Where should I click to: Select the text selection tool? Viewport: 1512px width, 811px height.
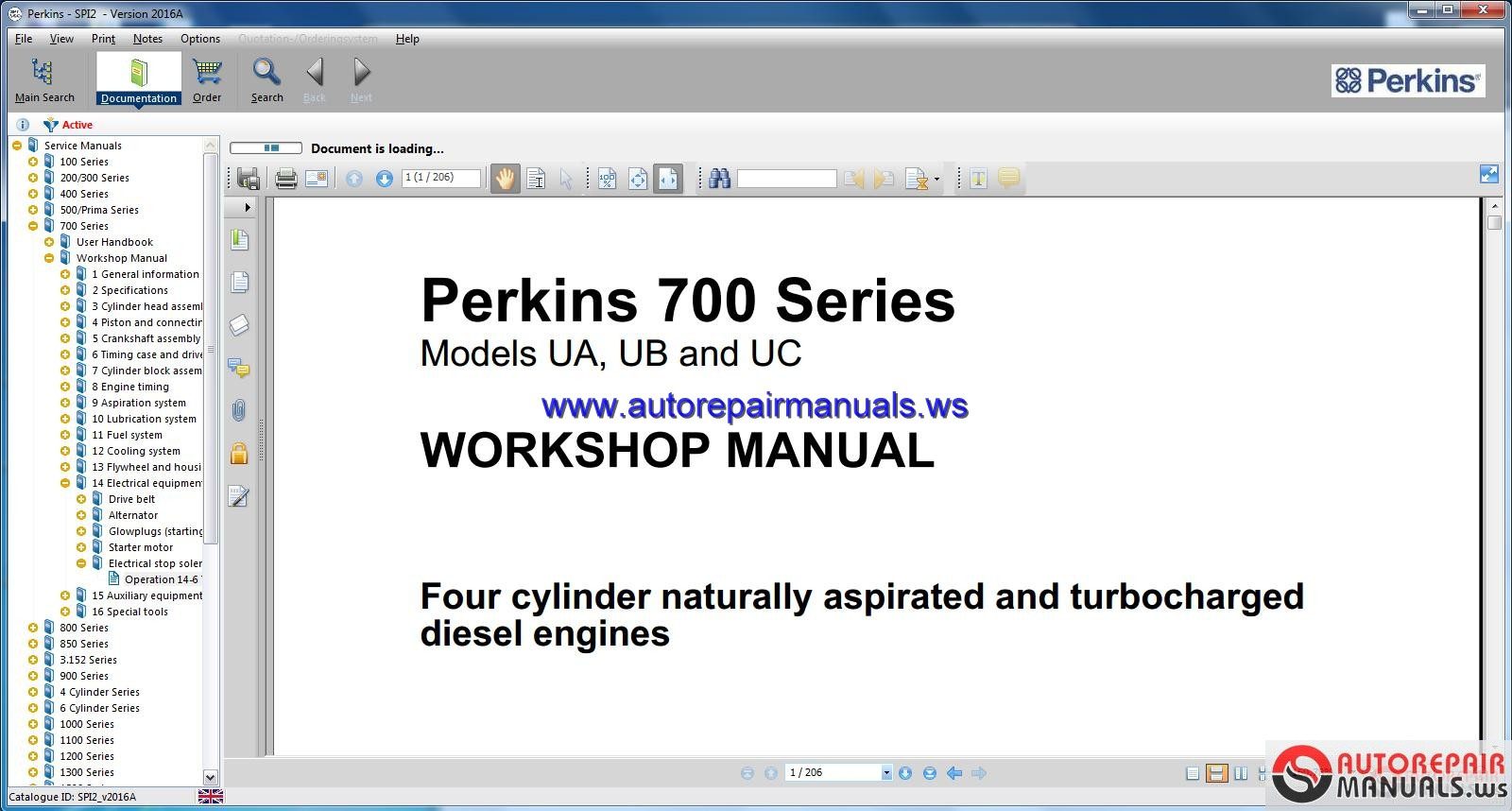(536, 179)
